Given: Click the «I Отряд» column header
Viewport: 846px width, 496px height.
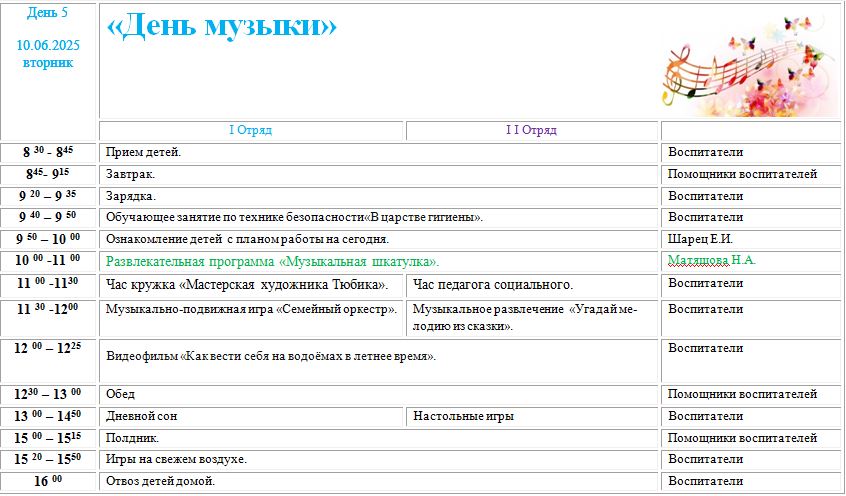Looking at the screenshot, I should pos(251,130).
